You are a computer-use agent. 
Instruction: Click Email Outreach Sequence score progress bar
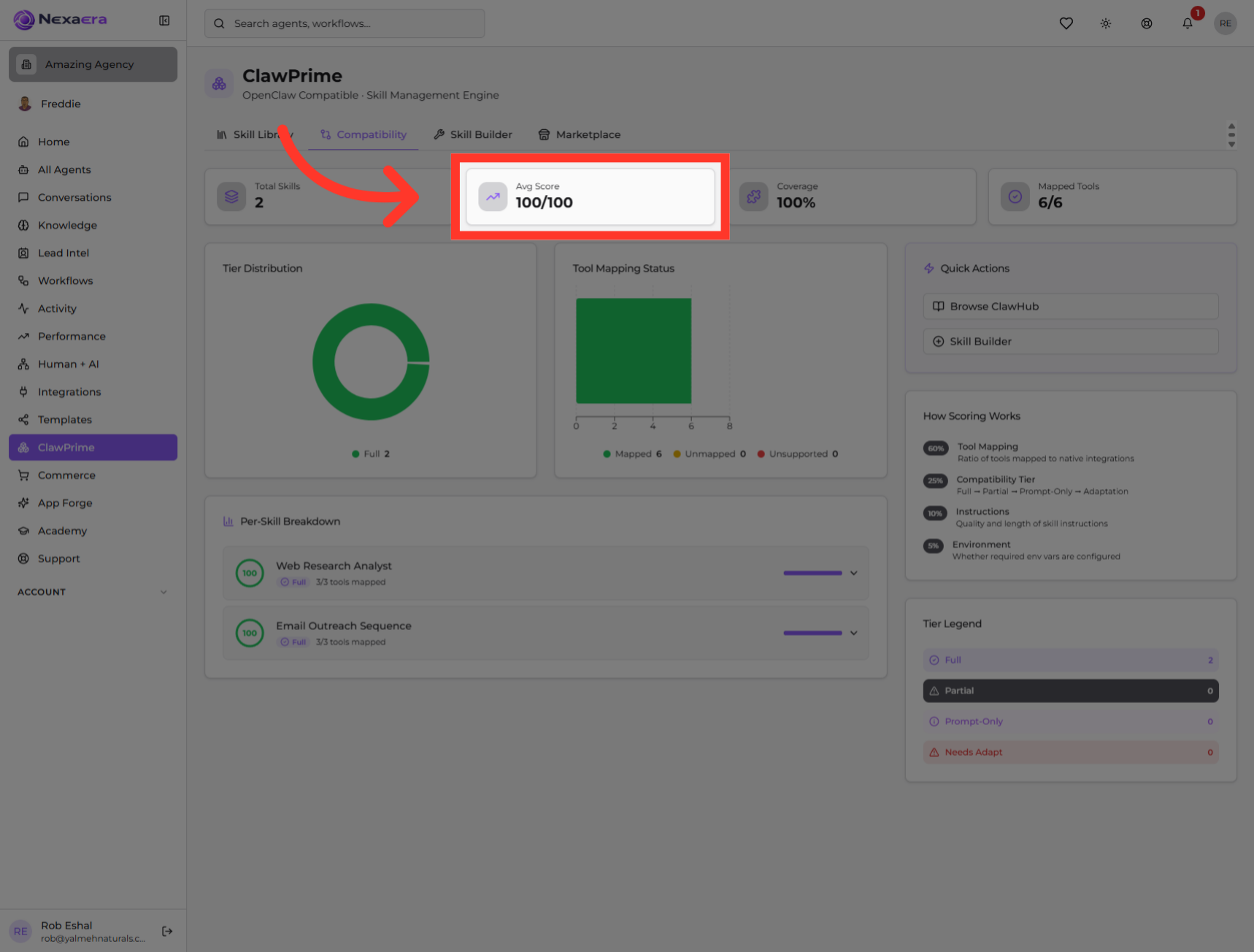[812, 633]
